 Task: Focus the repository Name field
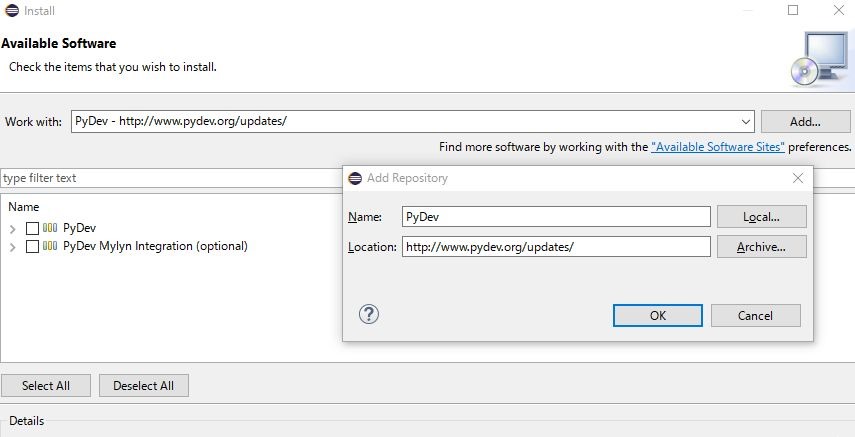click(556, 217)
